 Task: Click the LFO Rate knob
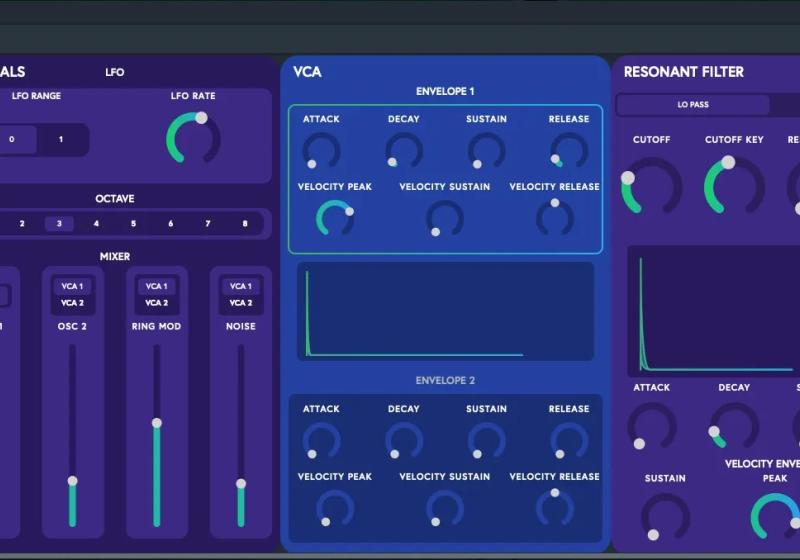(193, 139)
